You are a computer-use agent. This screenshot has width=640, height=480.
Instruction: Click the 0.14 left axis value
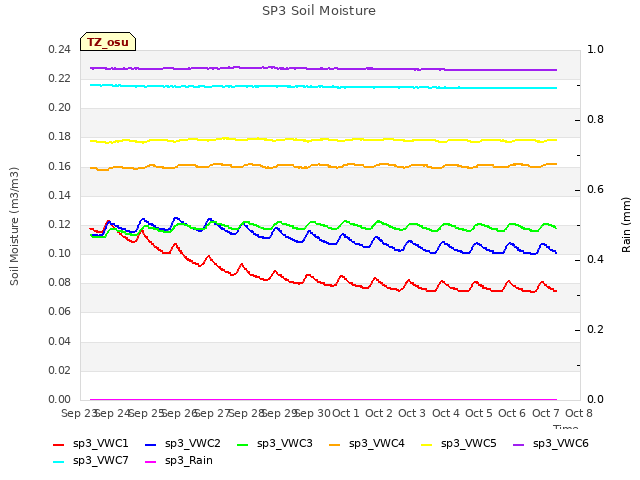tap(60, 196)
